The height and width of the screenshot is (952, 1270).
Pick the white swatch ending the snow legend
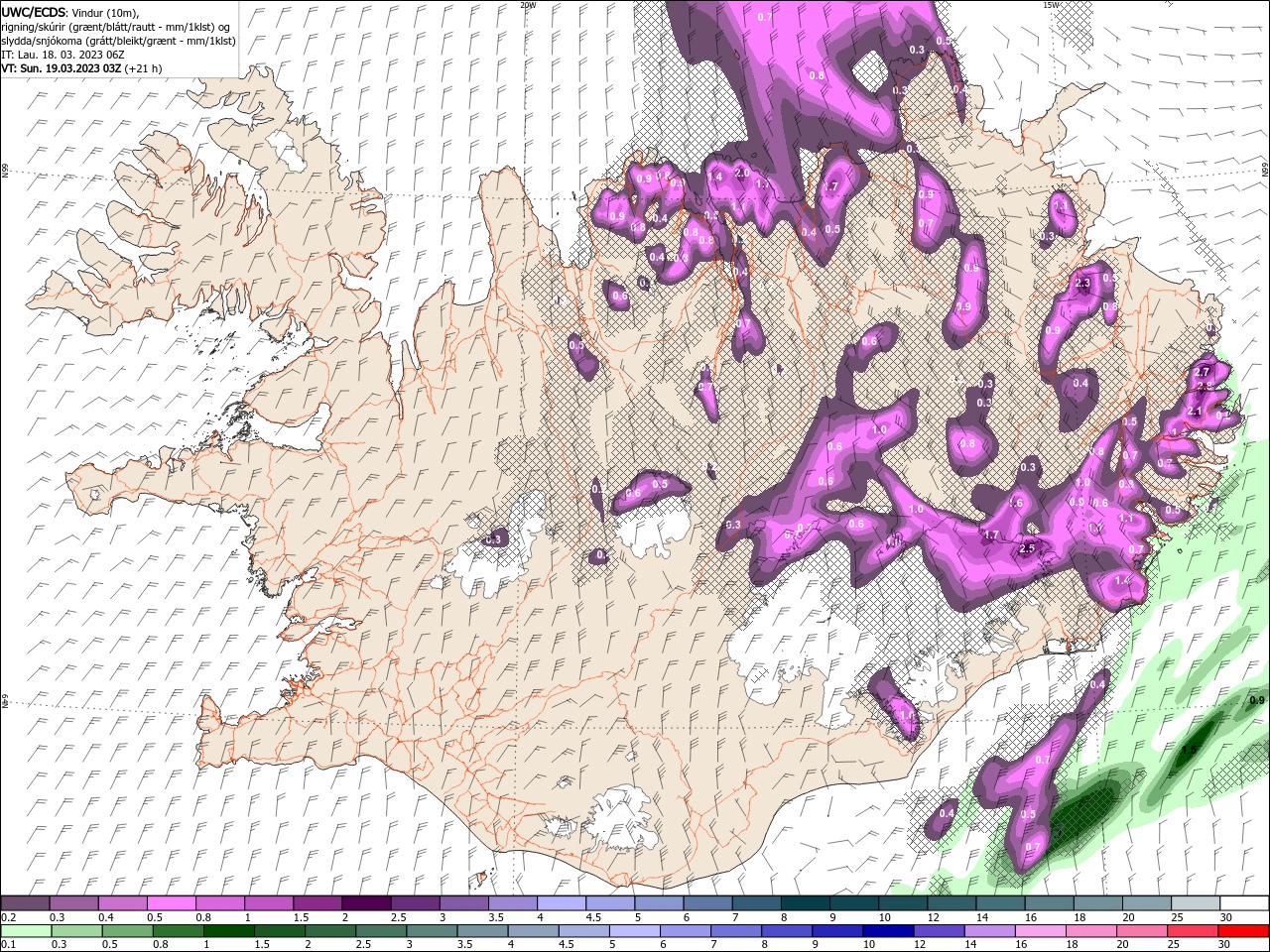click(1242, 903)
